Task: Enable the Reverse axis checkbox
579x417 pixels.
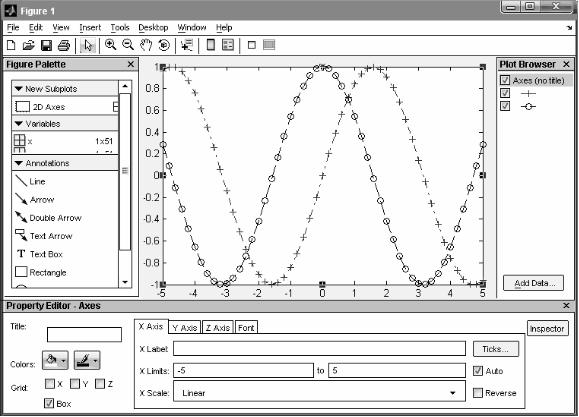Action: 478,393
